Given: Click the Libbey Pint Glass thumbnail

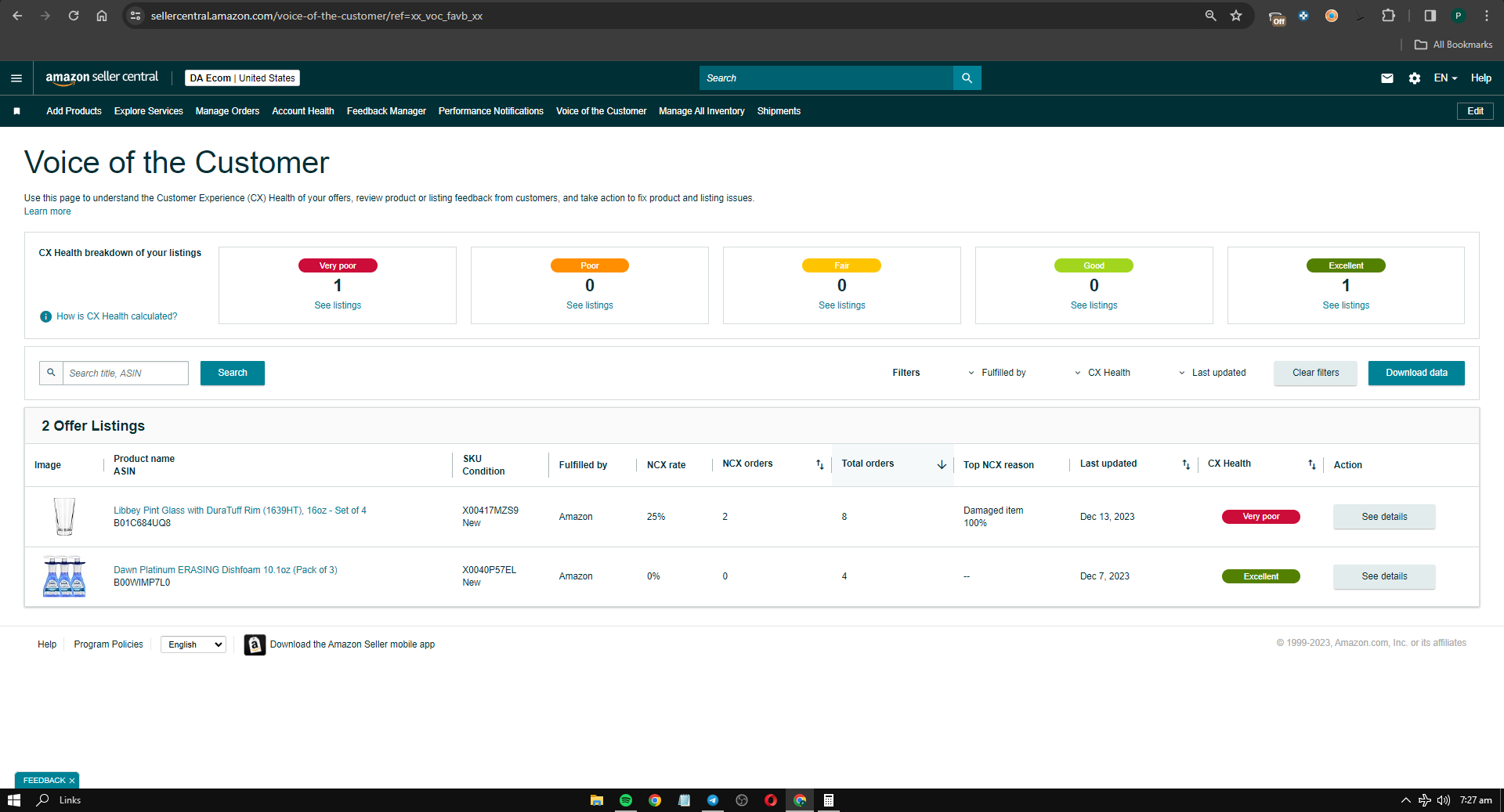Looking at the screenshot, I should (64, 517).
